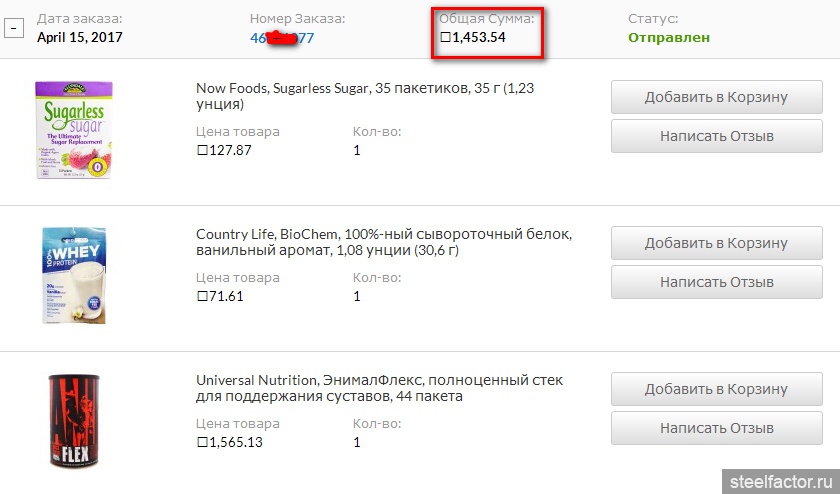Add Sugarless Sugar to cart with Добавить в Корзину
840x494 pixels.
pos(717,97)
